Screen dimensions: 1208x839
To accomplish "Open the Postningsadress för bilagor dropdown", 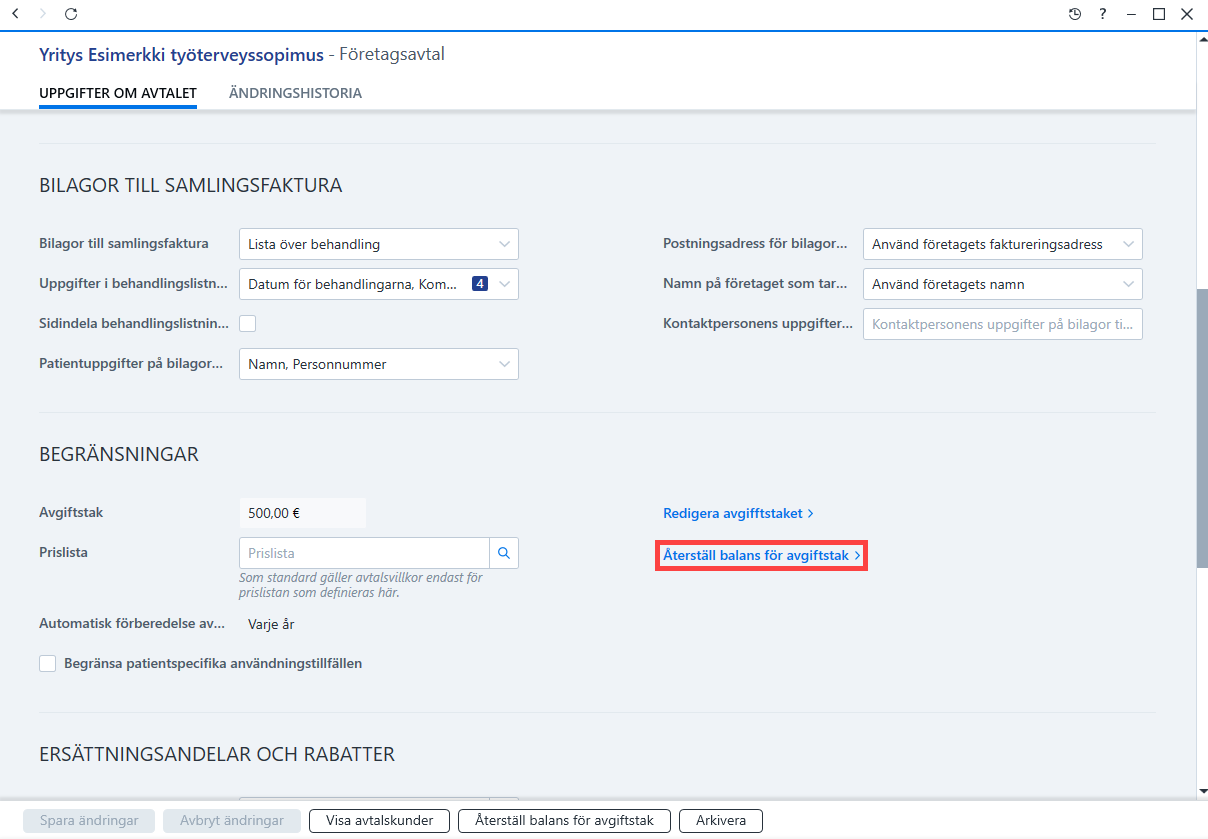I will coord(1003,244).
